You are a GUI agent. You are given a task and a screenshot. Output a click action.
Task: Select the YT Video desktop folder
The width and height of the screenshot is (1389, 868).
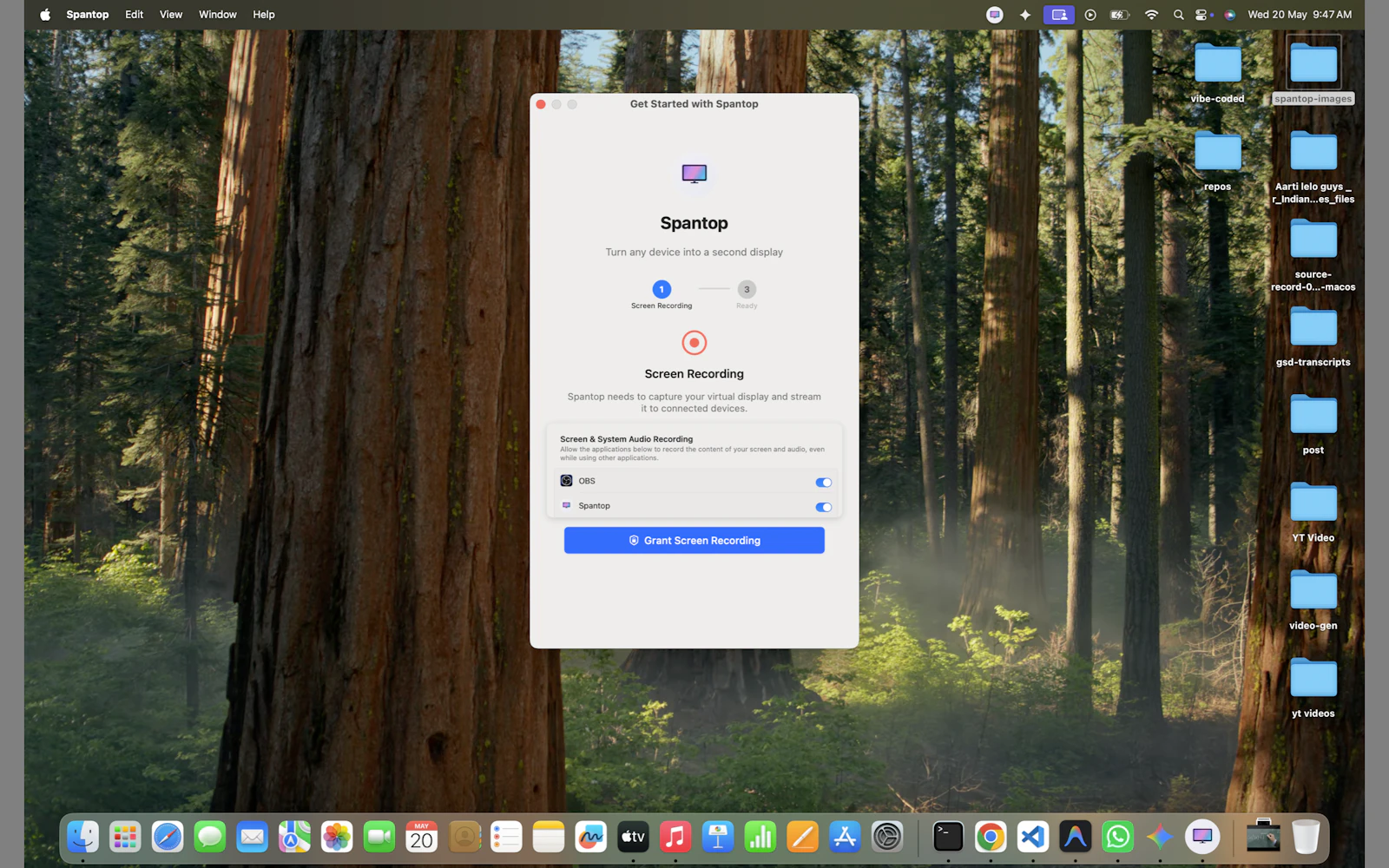tap(1313, 511)
